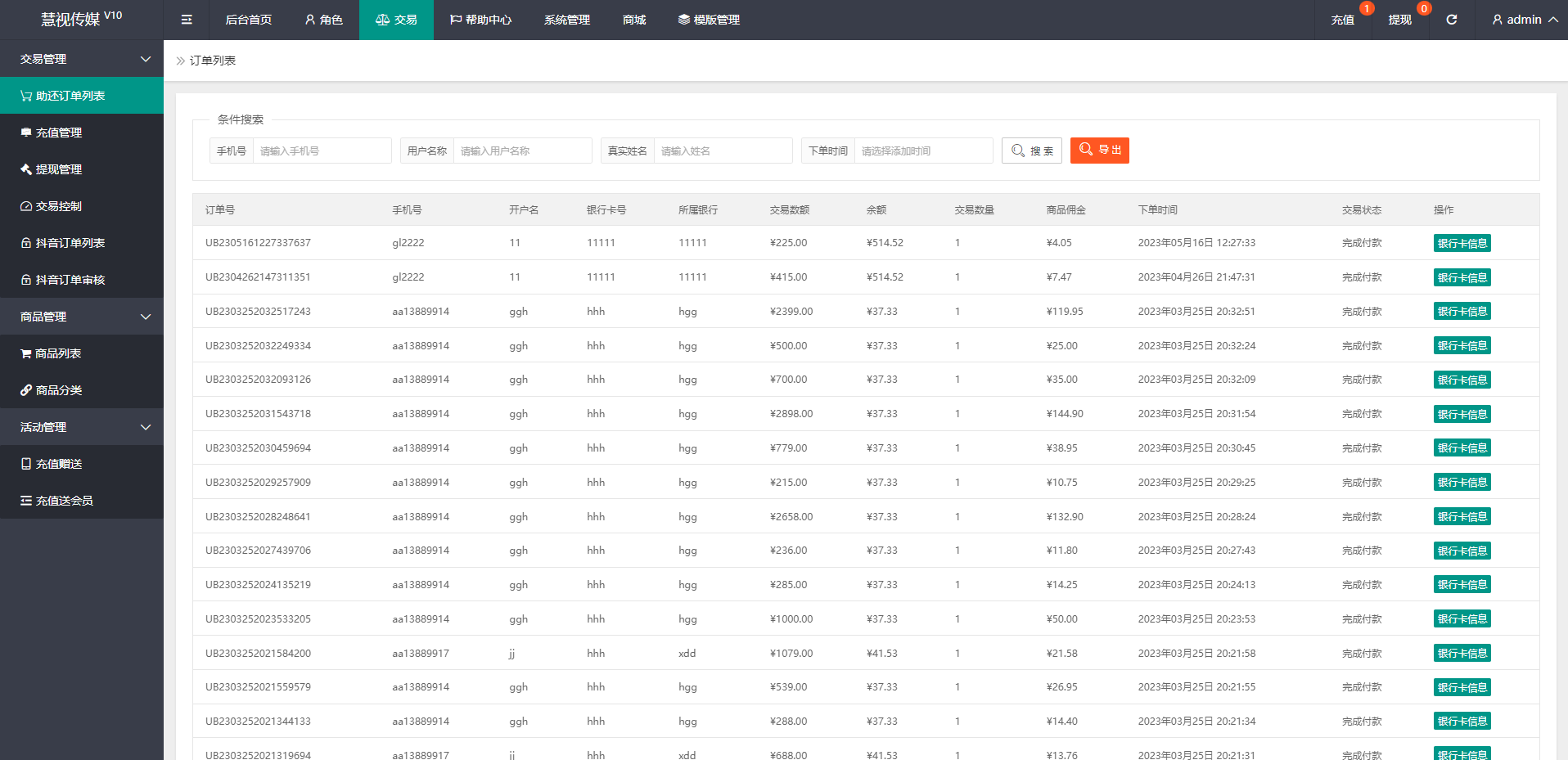Screen dimensions: 1568x760
Task: Click the 搜索 search button
Action: tap(1031, 151)
